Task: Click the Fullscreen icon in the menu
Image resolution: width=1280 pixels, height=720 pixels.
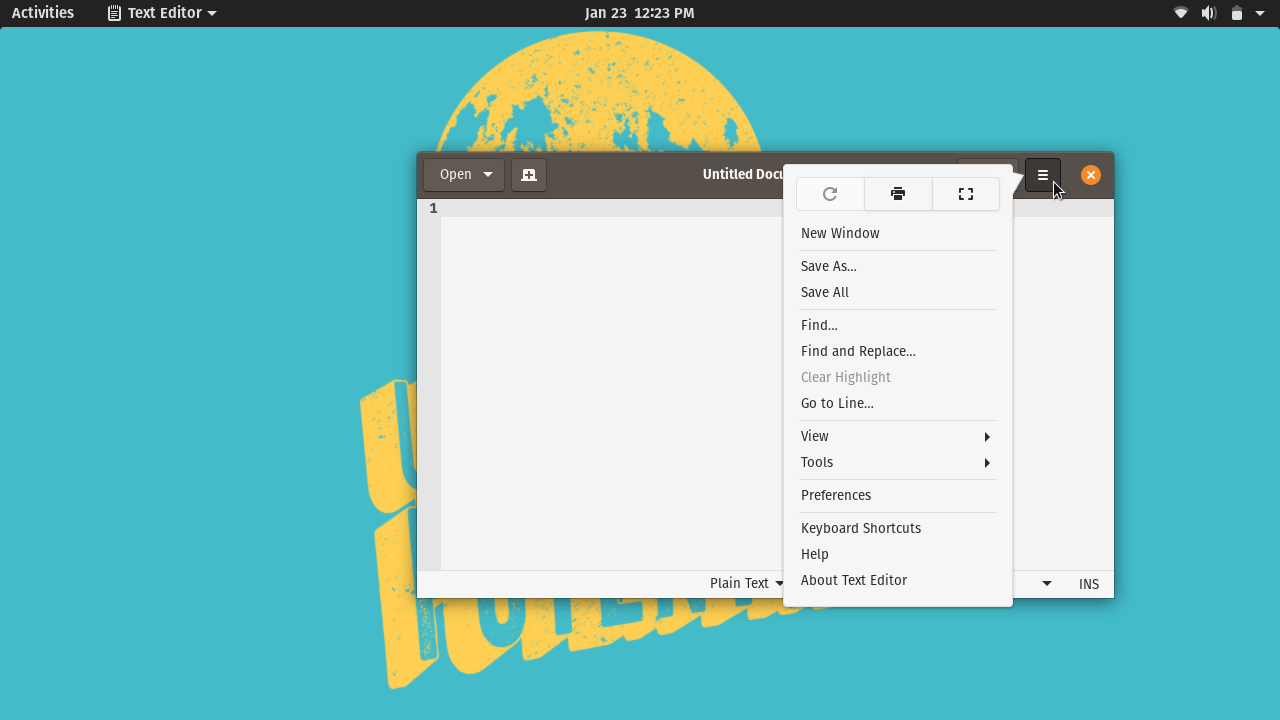Action: click(966, 194)
